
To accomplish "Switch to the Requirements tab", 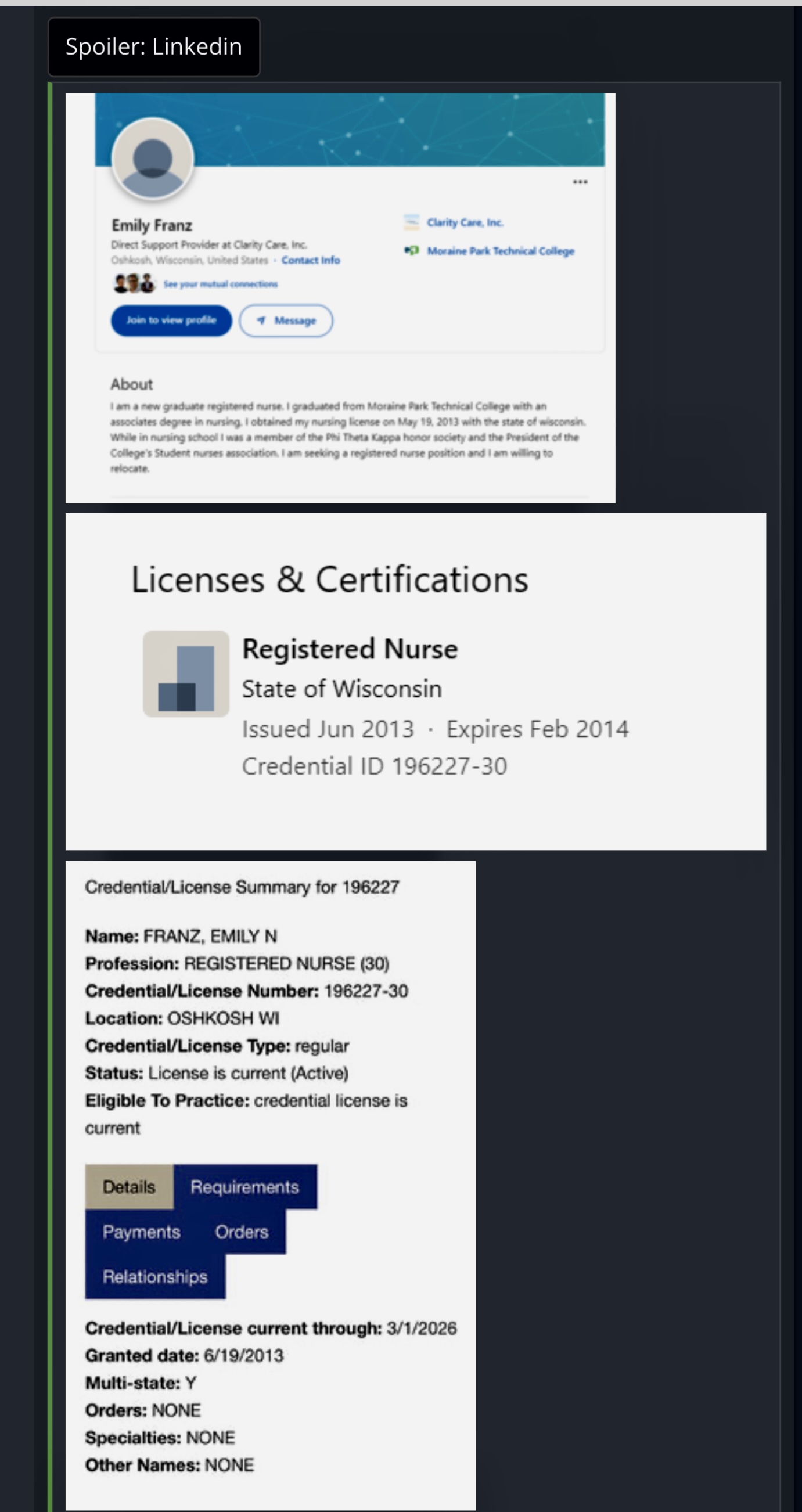I will tap(246, 1187).
